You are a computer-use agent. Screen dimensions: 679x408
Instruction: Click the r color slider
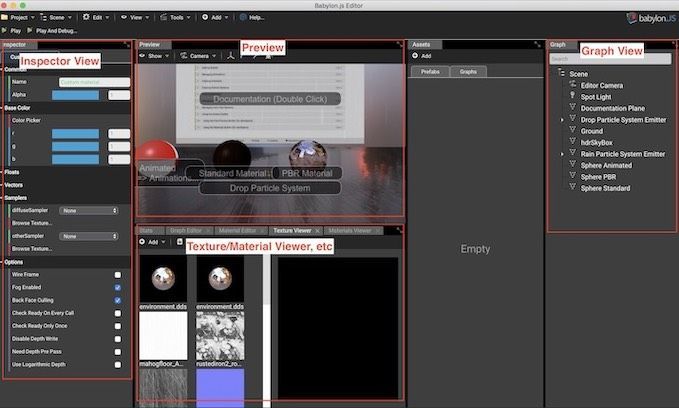point(75,134)
